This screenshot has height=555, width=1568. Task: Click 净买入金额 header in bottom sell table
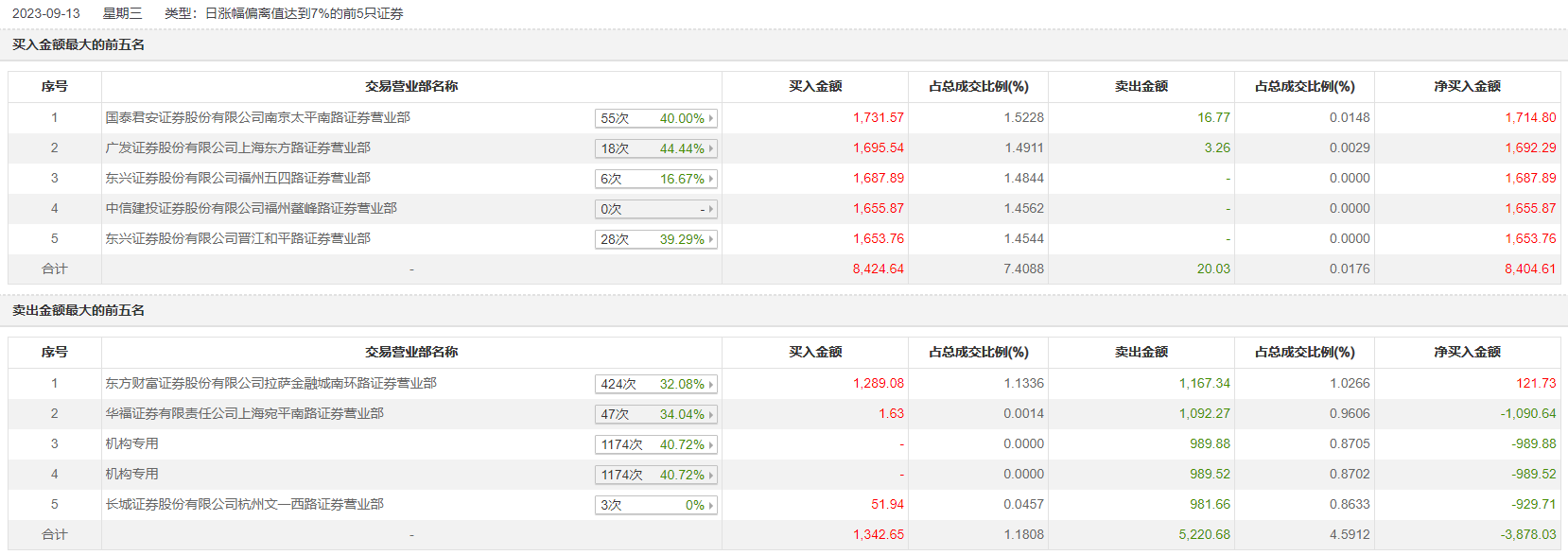(x=1467, y=353)
